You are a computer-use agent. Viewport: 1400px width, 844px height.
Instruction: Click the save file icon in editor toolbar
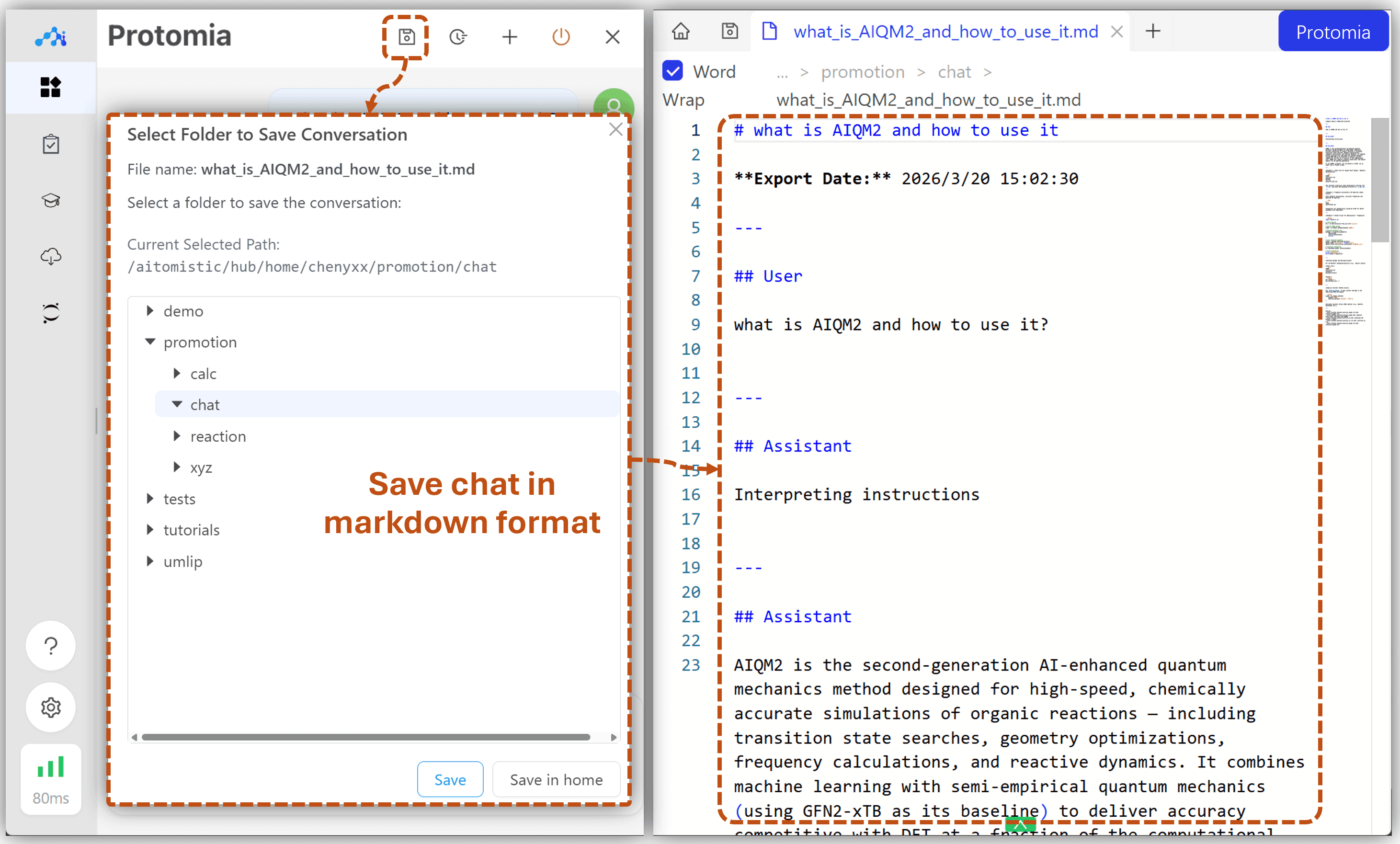click(729, 31)
